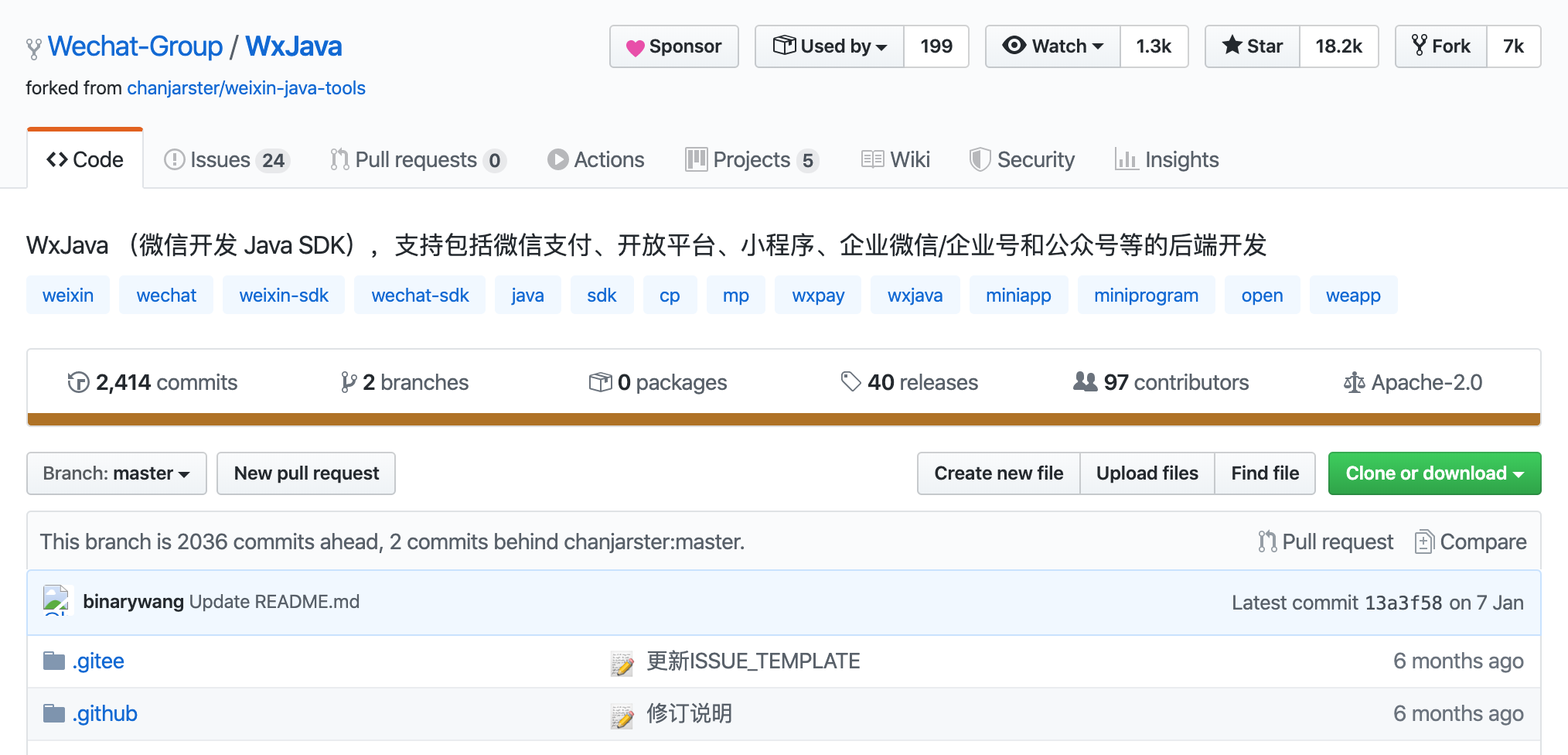1568x755 pixels.
Task: Expand the Used by dropdown
Action: [x=830, y=46]
